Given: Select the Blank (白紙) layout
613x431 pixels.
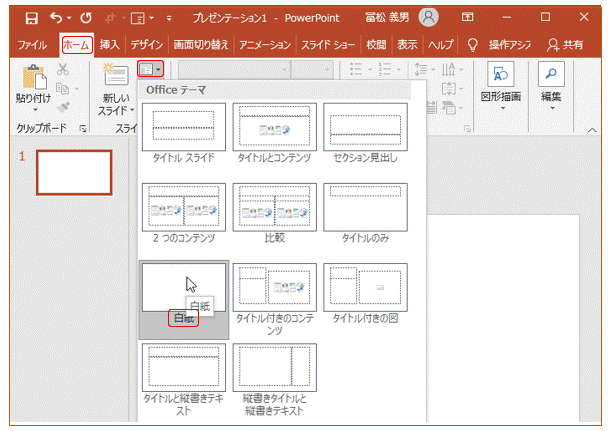Looking at the screenshot, I should click(183, 287).
